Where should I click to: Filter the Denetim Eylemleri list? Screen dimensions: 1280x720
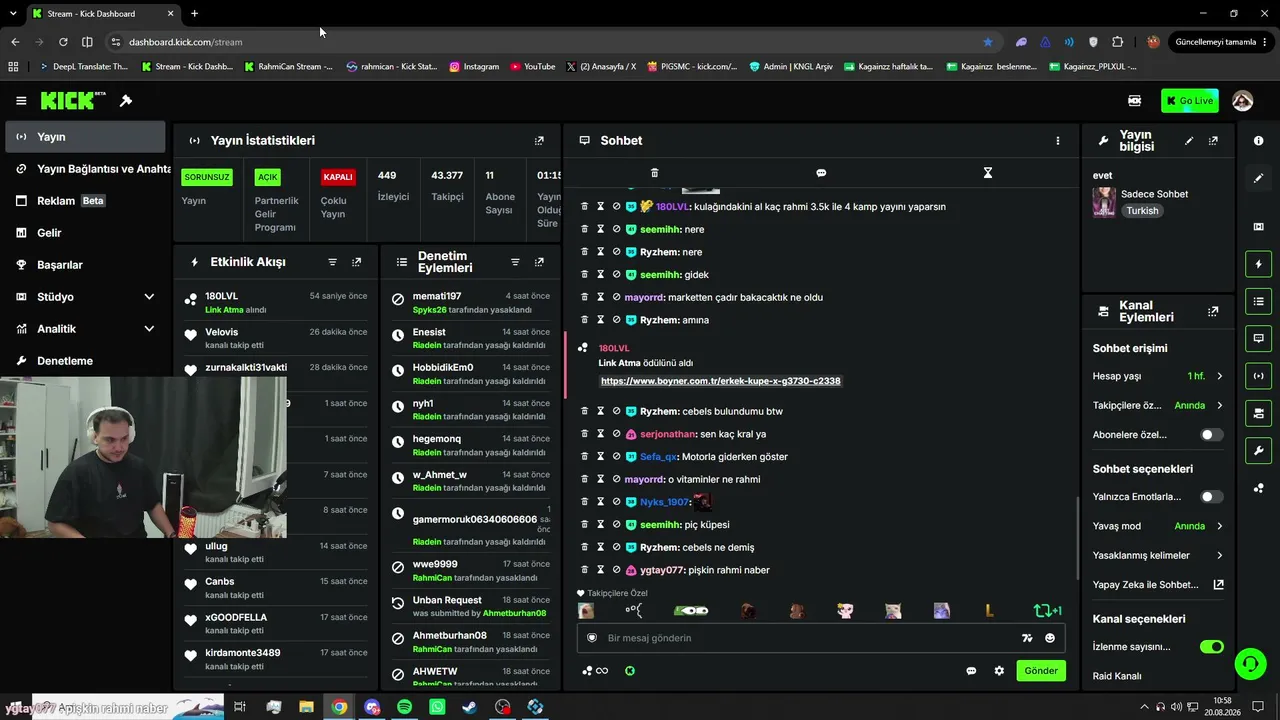[515, 262]
